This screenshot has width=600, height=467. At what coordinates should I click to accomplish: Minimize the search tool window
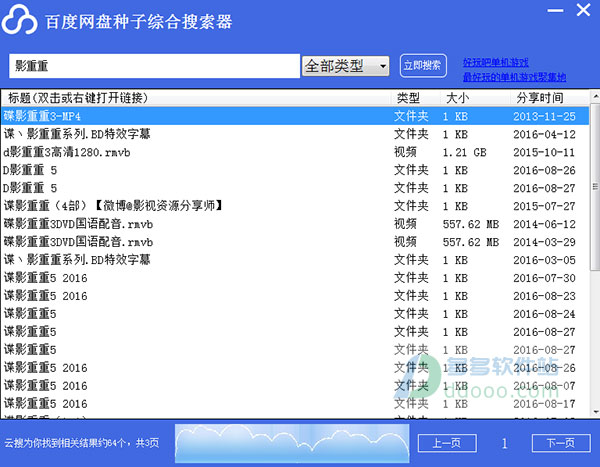click(555, 10)
